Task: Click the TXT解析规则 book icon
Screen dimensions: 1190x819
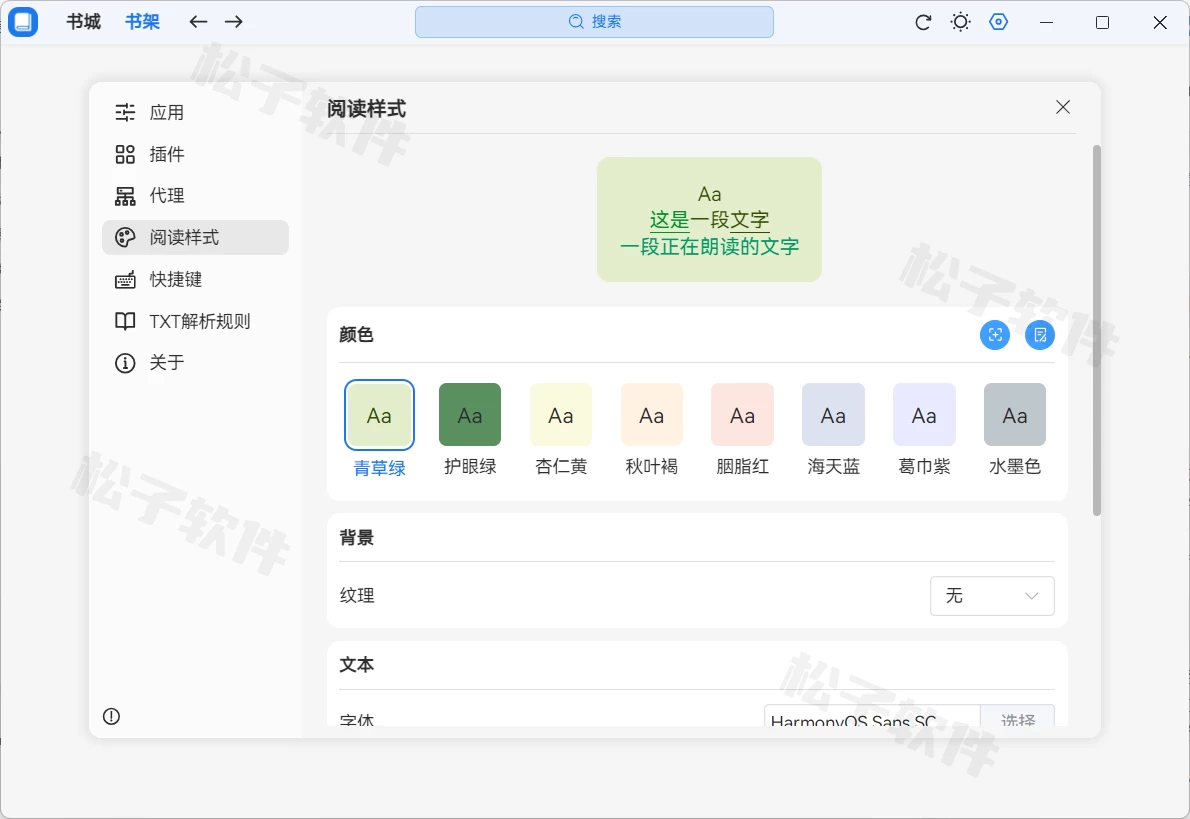Action: (125, 321)
